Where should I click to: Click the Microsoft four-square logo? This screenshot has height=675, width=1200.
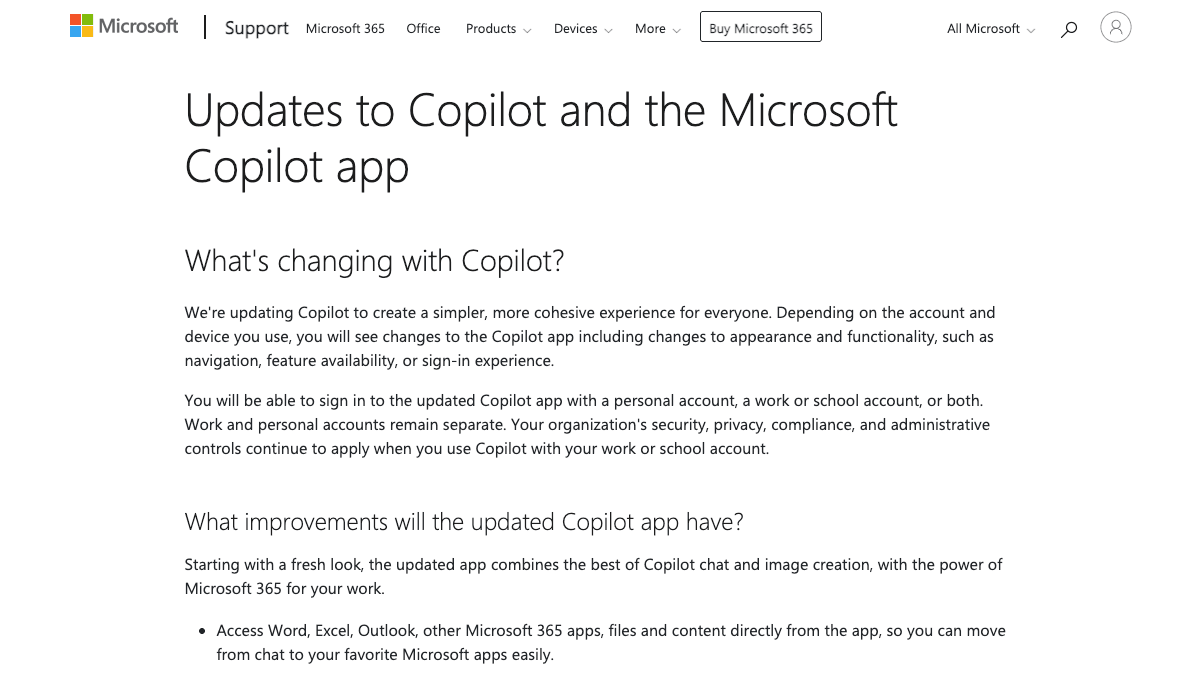tap(81, 26)
